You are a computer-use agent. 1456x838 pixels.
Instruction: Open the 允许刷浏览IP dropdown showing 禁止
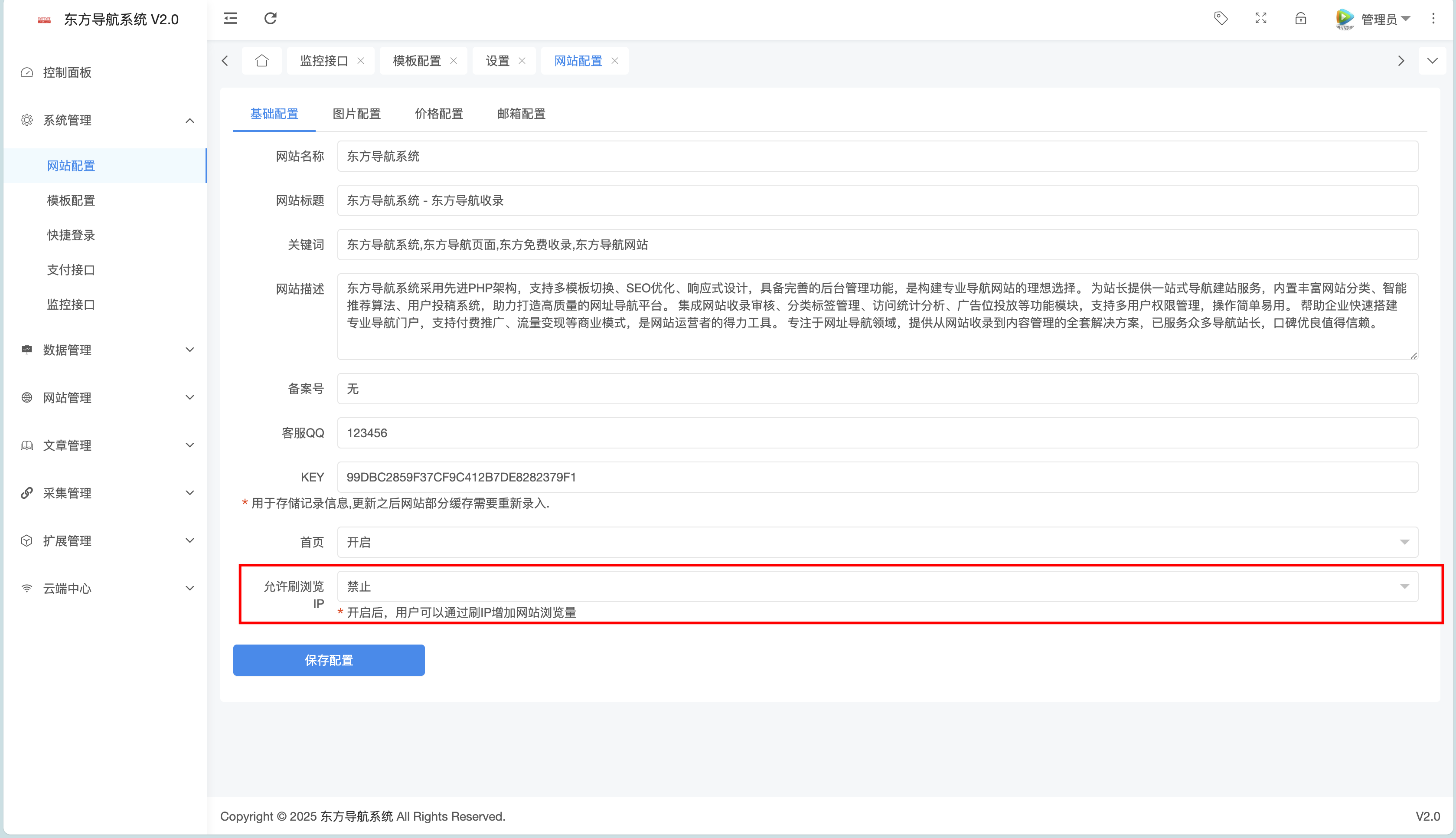click(x=1404, y=586)
